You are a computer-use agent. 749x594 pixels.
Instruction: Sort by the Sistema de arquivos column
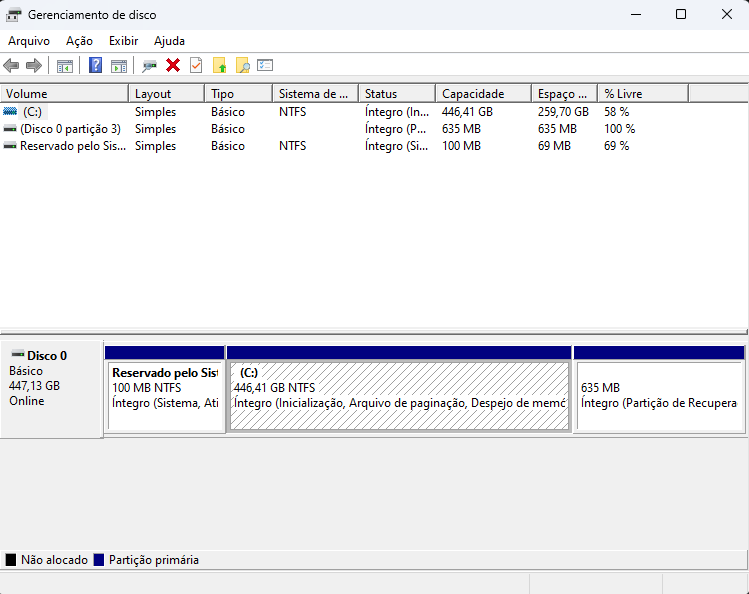[x=316, y=94]
